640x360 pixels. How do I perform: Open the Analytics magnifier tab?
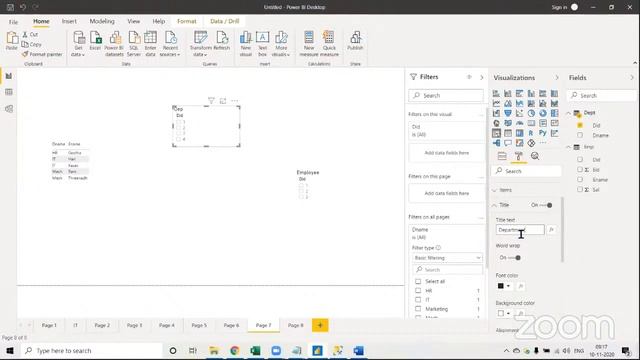coord(535,156)
